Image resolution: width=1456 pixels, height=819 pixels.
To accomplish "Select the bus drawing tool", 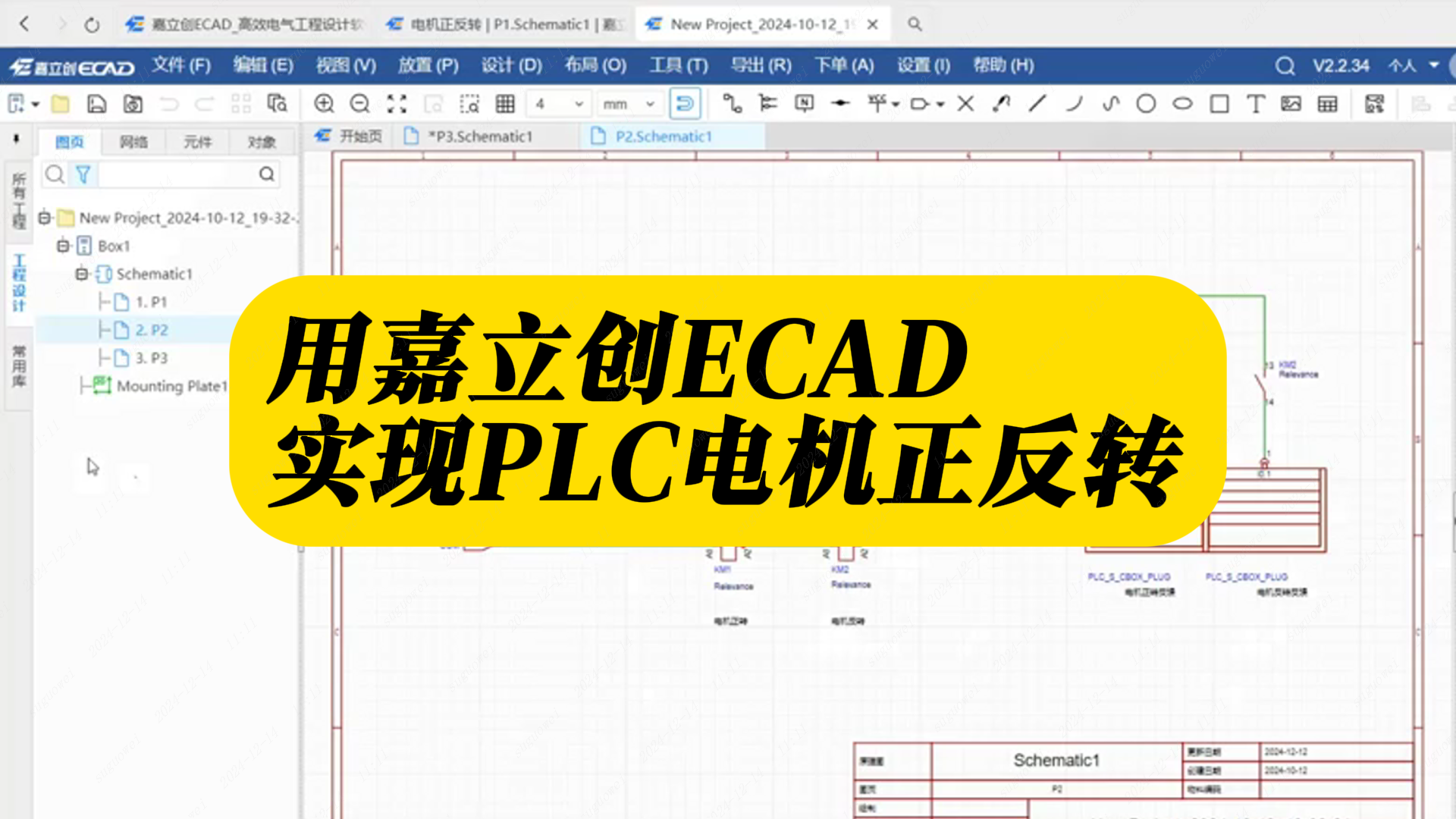I will 768,104.
